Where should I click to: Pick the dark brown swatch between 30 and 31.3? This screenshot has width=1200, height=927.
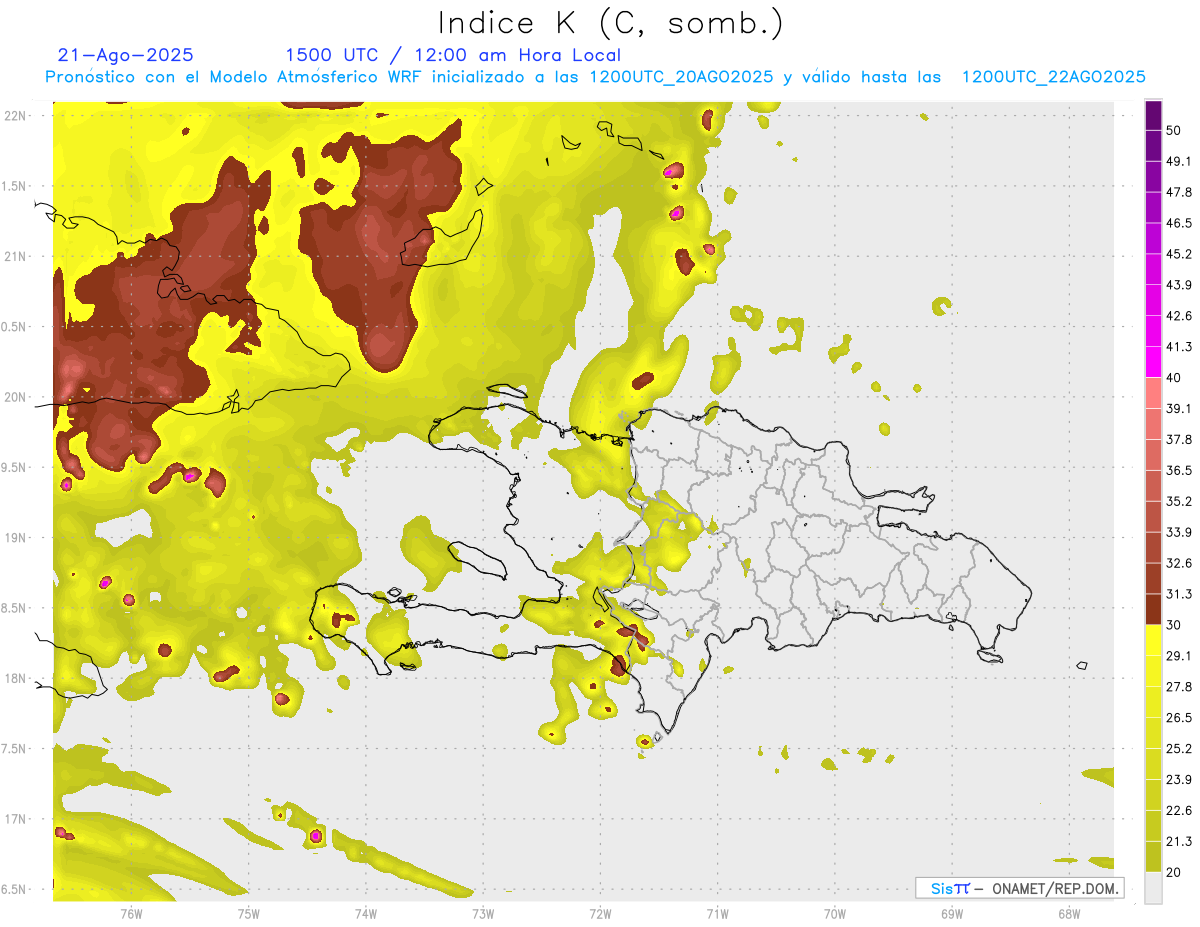(1153, 609)
